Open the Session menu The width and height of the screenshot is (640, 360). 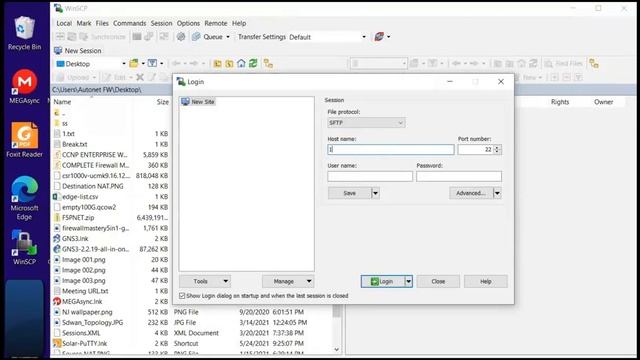pos(161,23)
